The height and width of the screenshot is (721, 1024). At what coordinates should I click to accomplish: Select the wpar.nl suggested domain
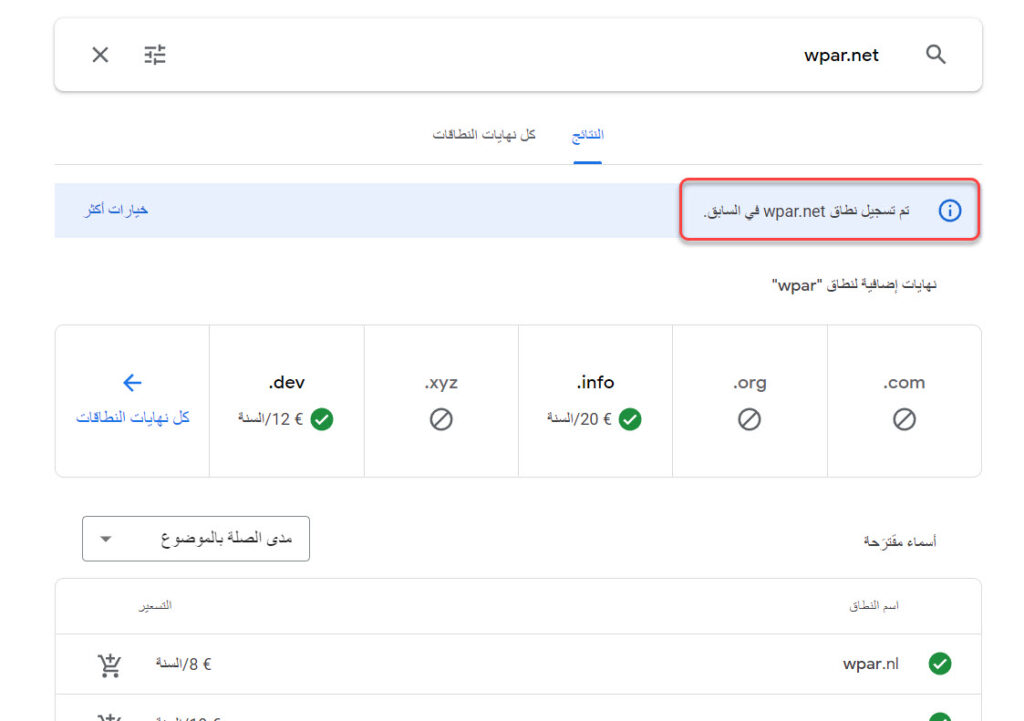[871, 664]
